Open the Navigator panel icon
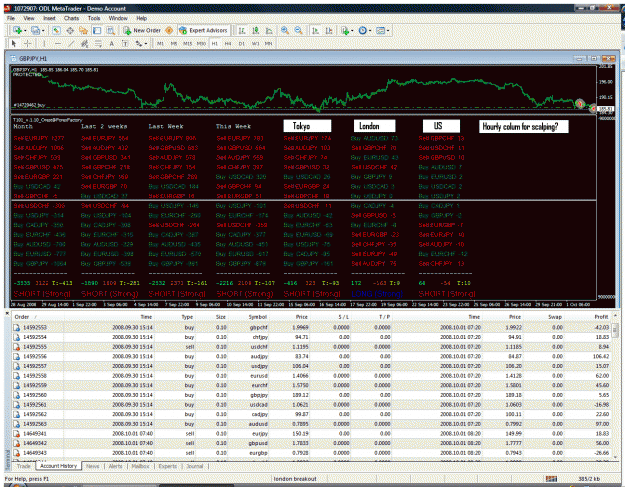The height and width of the screenshot is (487, 625). [x=83, y=30]
